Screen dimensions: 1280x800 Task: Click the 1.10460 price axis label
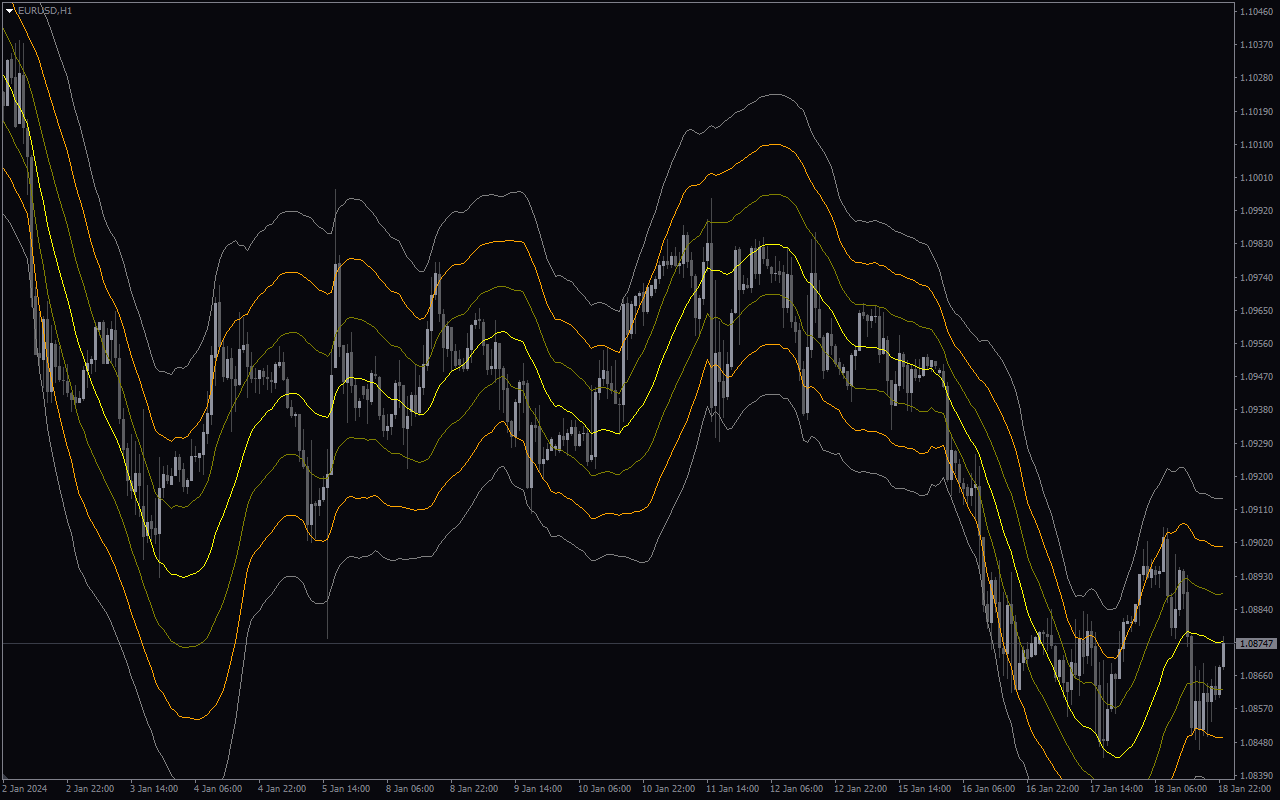click(x=1256, y=12)
